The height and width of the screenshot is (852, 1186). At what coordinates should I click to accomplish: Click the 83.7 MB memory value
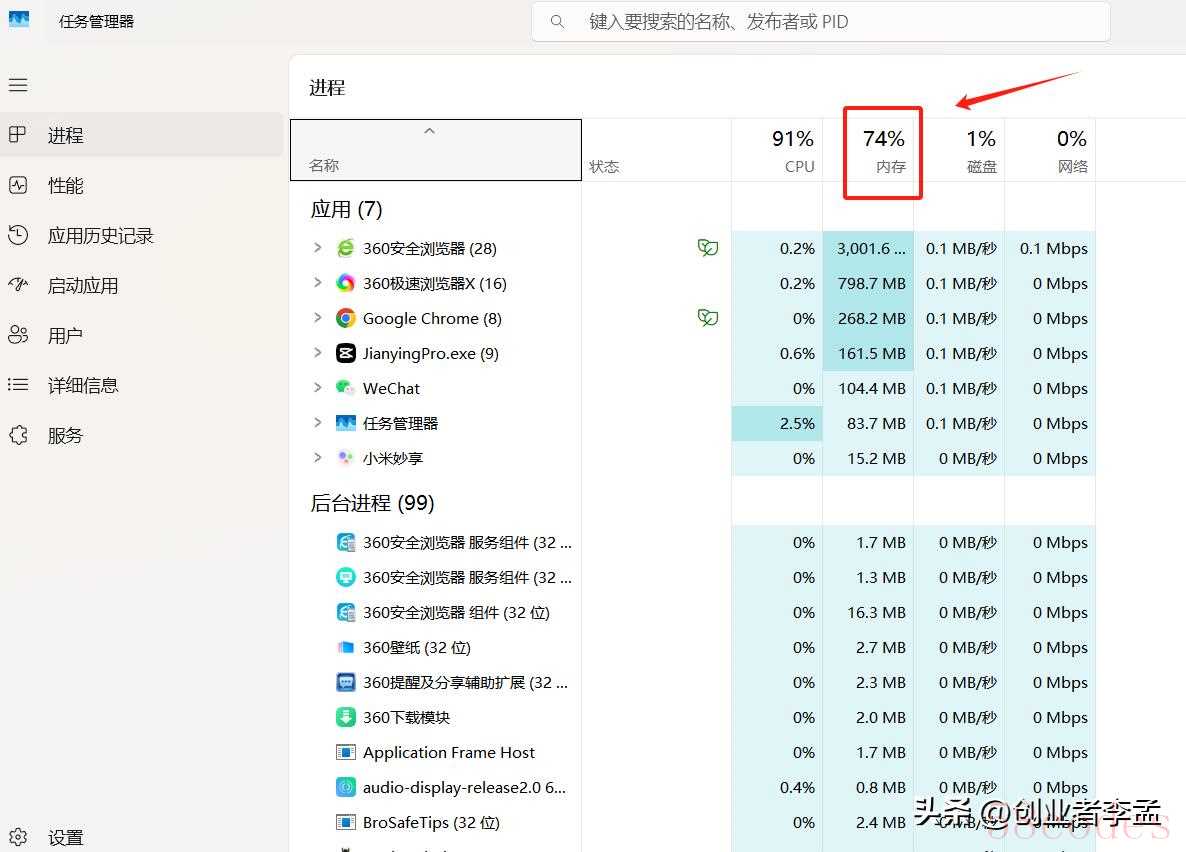coord(876,423)
